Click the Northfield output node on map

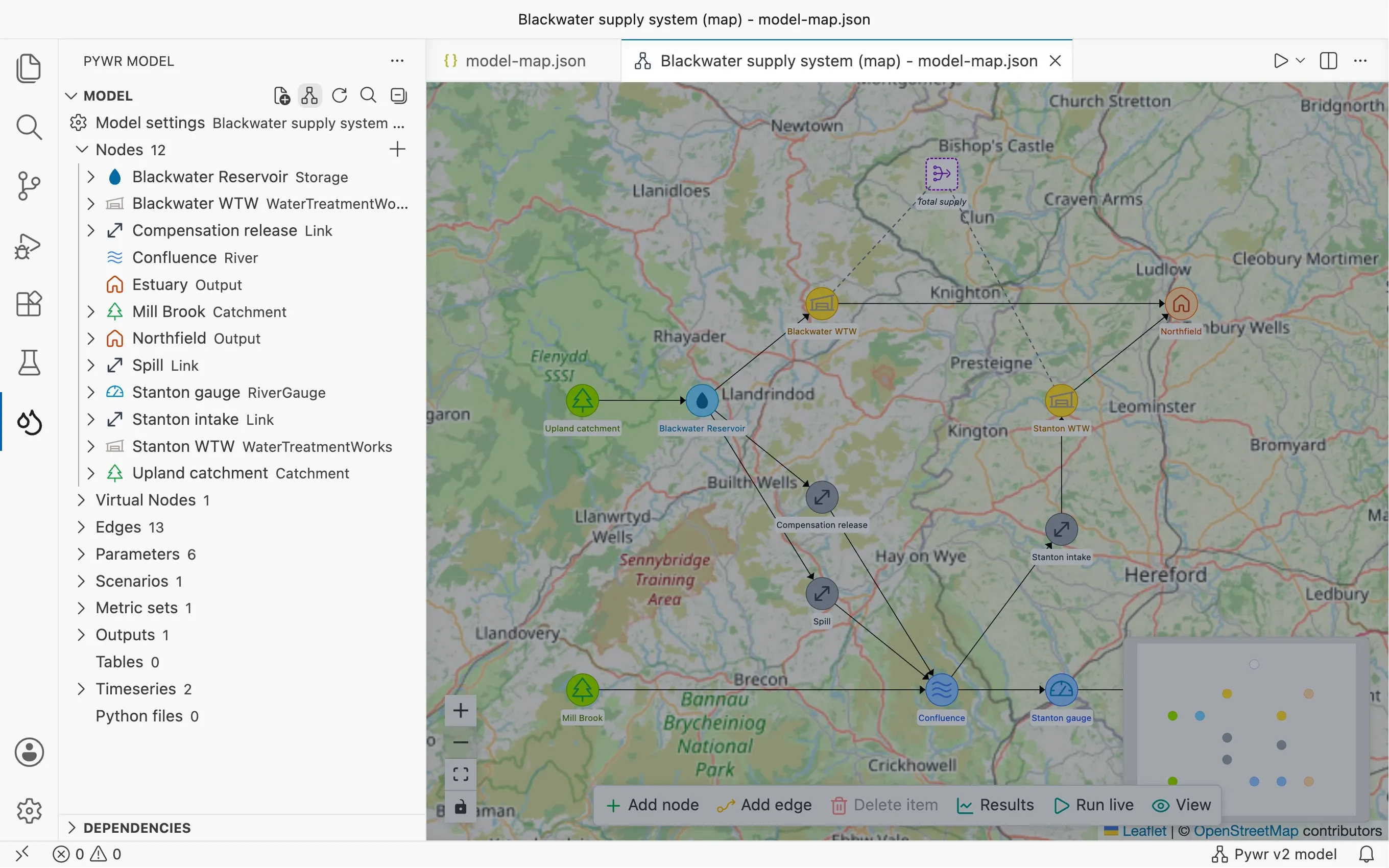1181,304
